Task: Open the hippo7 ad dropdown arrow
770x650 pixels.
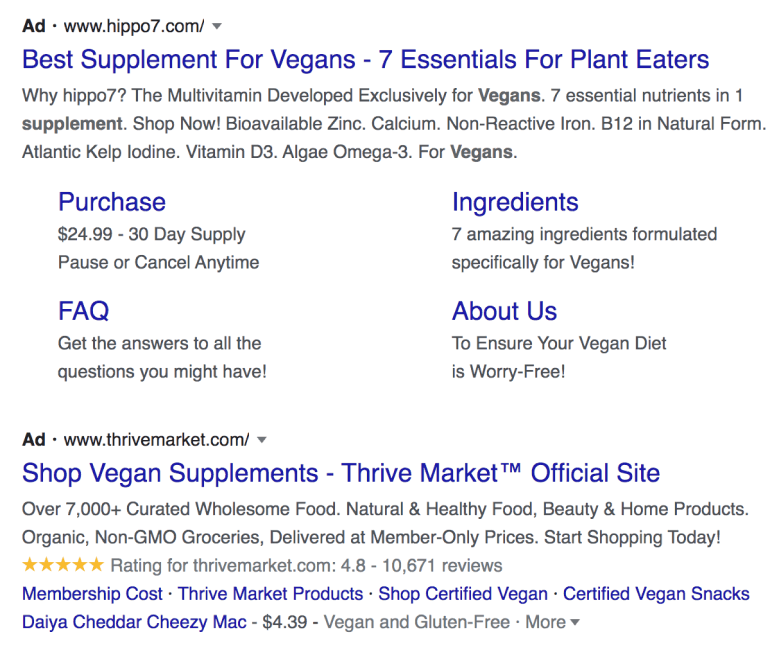Action: pos(218,26)
